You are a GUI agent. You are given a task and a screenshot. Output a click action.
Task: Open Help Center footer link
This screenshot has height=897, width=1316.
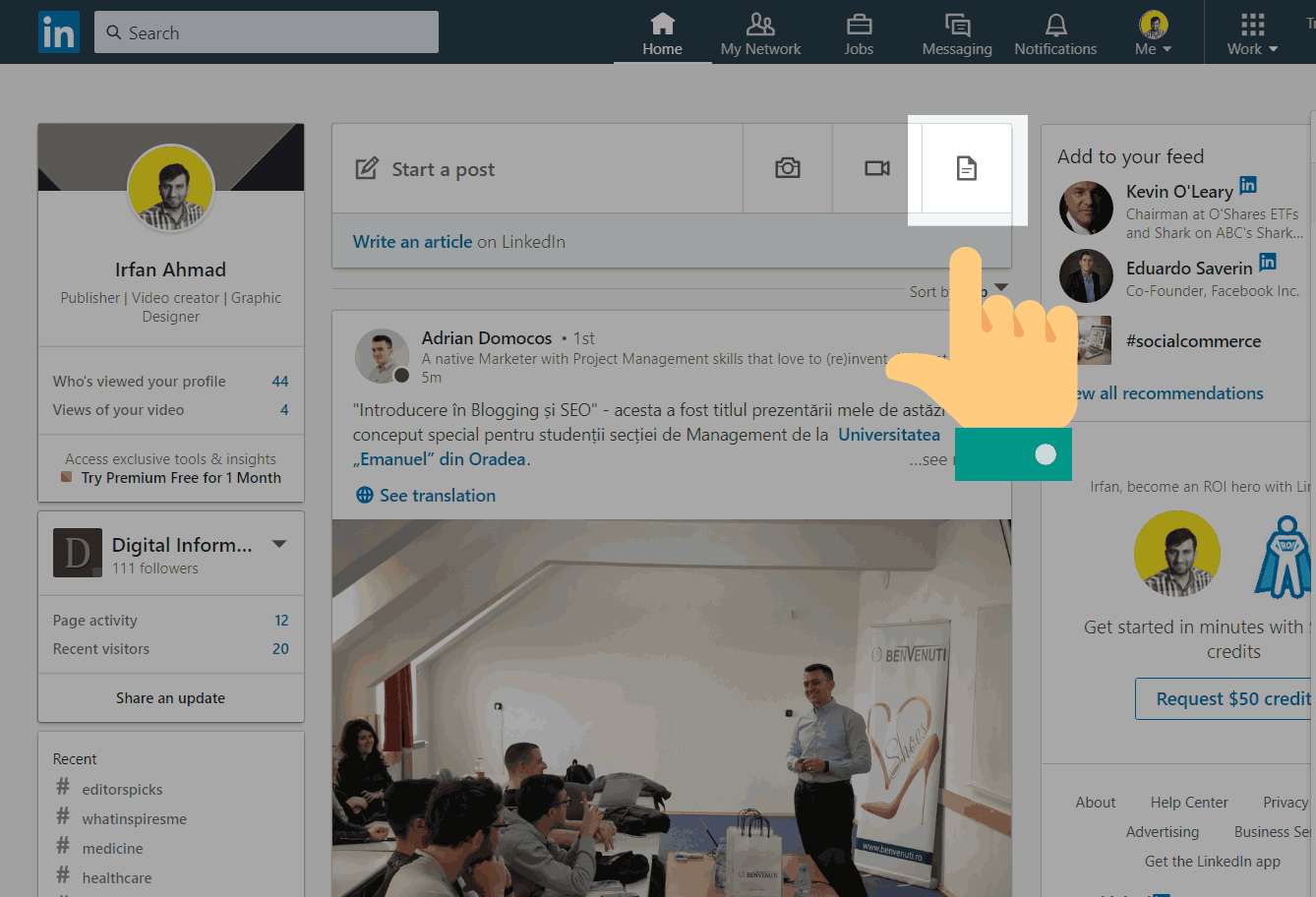coord(1189,802)
